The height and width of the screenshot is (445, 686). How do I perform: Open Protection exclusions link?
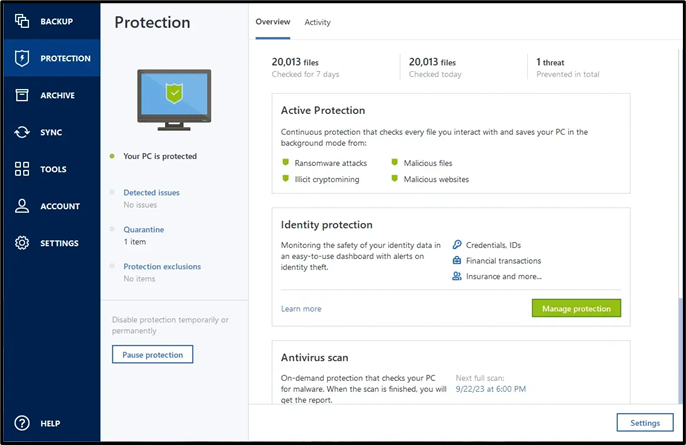click(162, 266)
